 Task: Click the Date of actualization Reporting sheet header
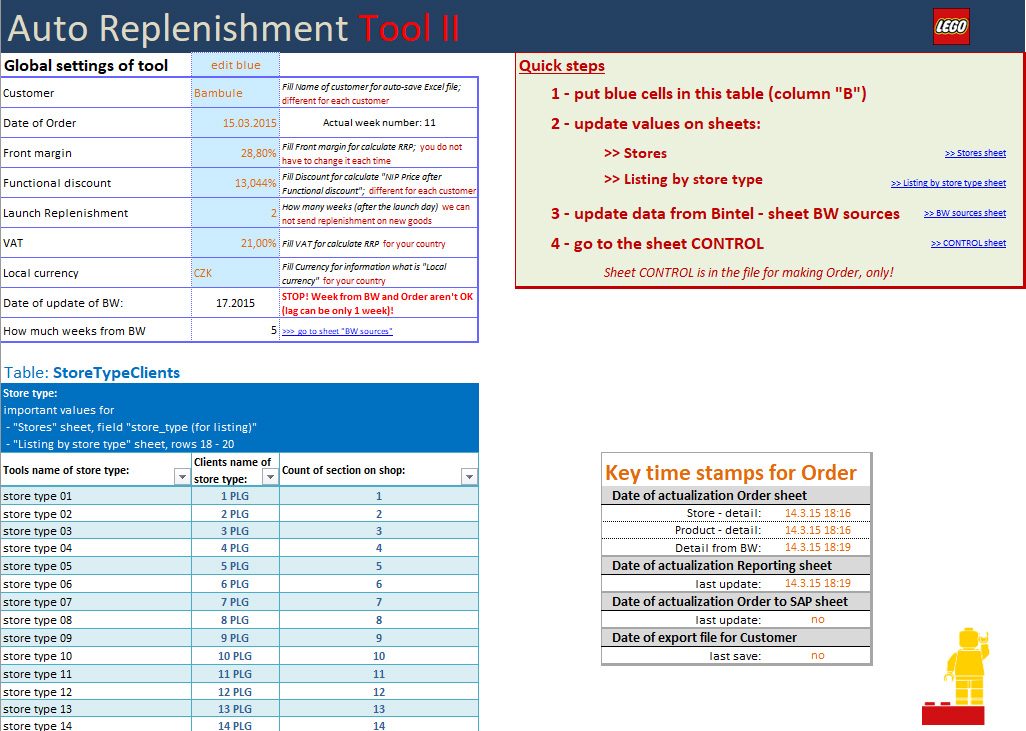click(x=722, y=565)
